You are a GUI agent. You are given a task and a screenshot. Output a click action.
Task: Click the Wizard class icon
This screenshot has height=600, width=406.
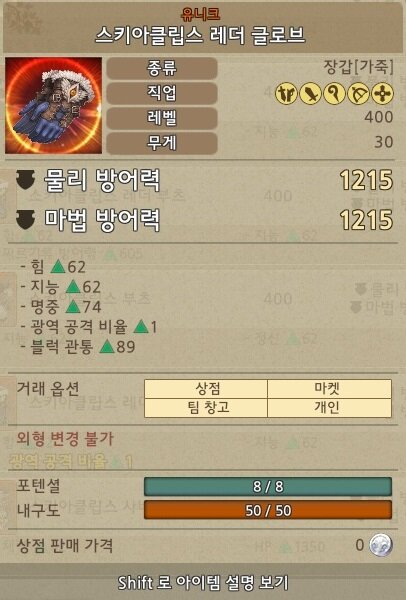pyautogui.click(x=334, y=93)
